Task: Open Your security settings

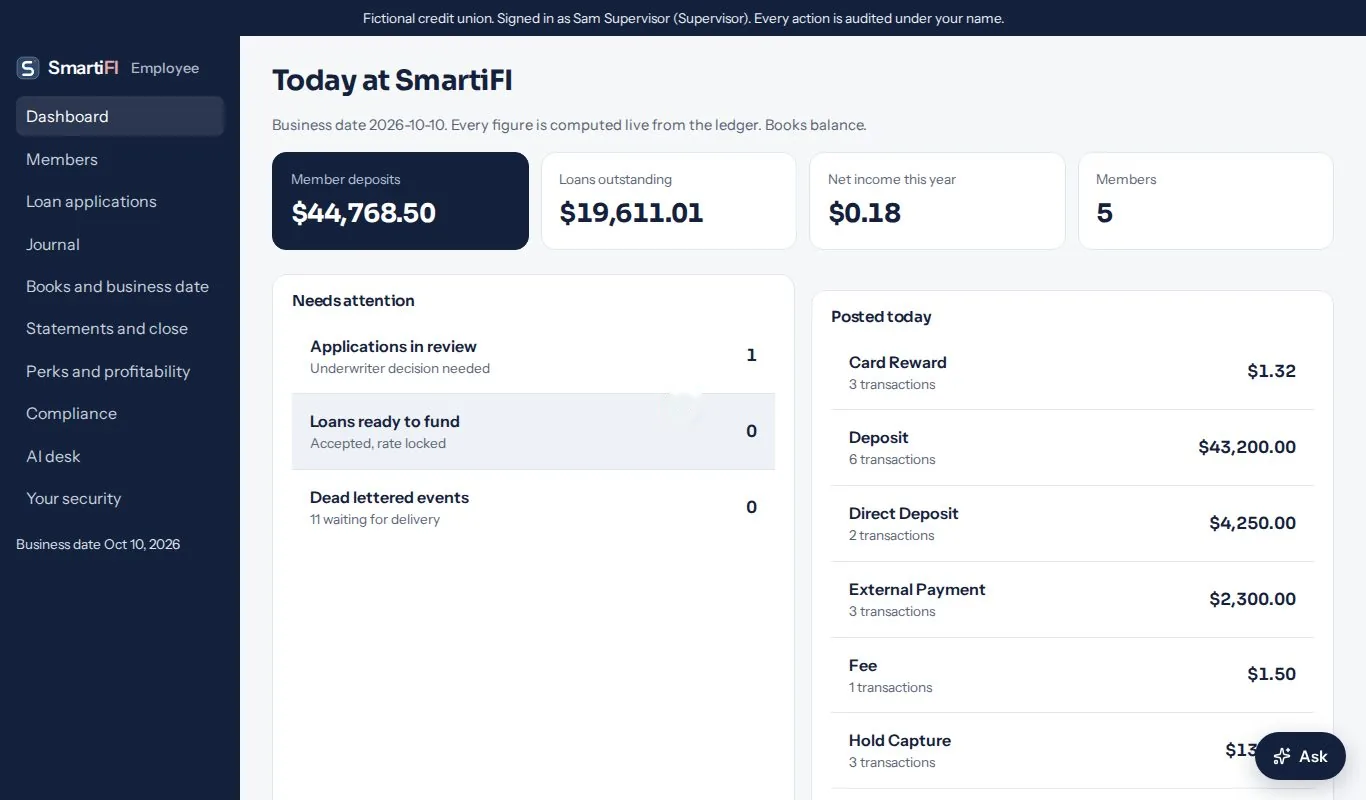Action: [120, 498]
